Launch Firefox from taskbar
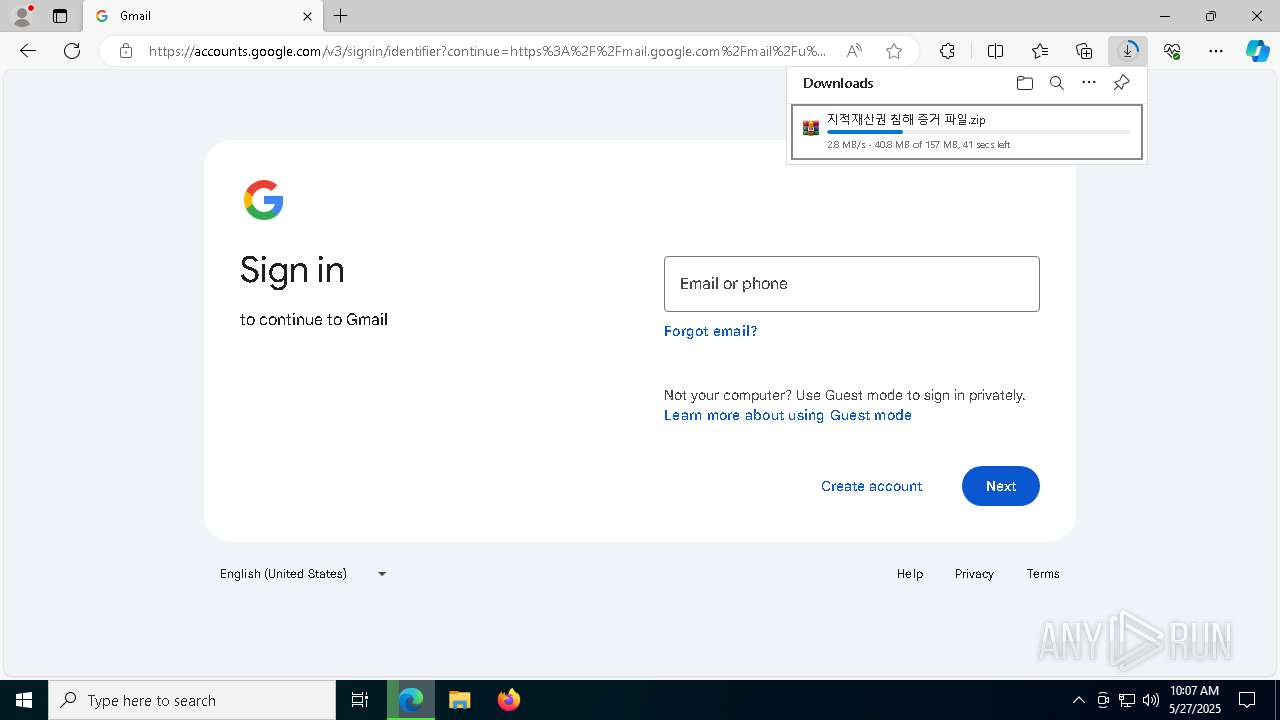 [x=509, y=700]
